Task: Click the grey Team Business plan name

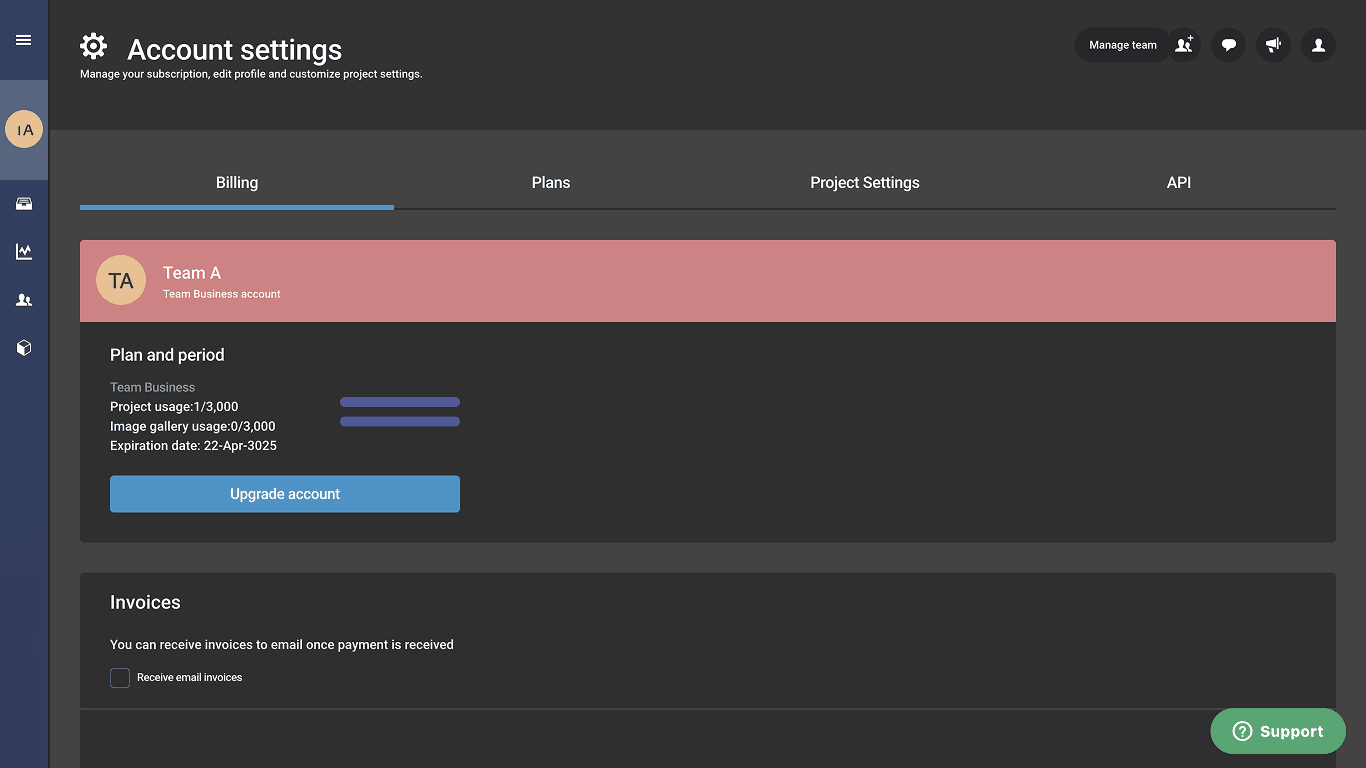Action: (153, 387)
